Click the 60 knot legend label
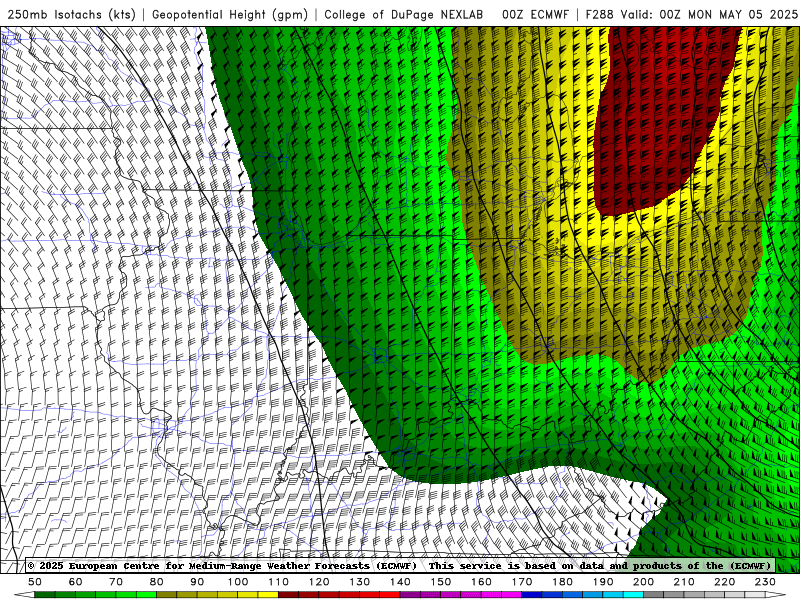 coord(76,582)
